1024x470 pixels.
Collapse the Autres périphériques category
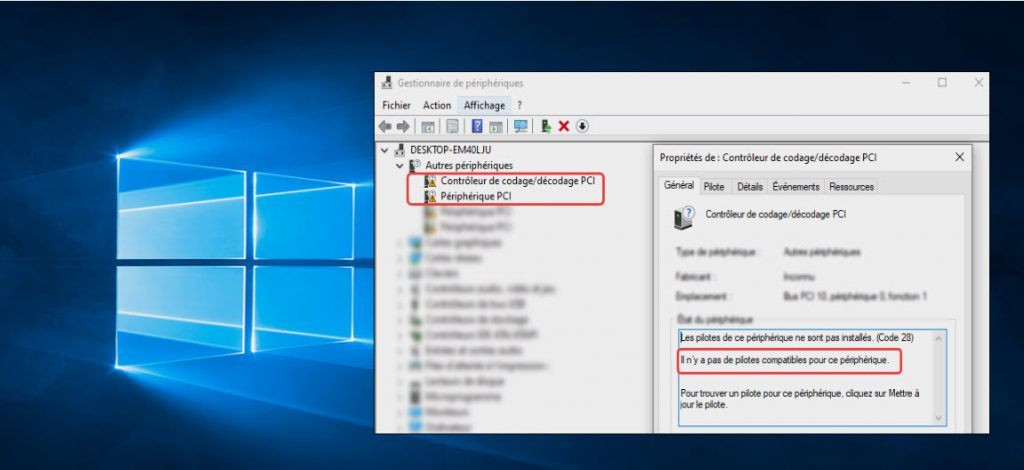pos(399,165)
